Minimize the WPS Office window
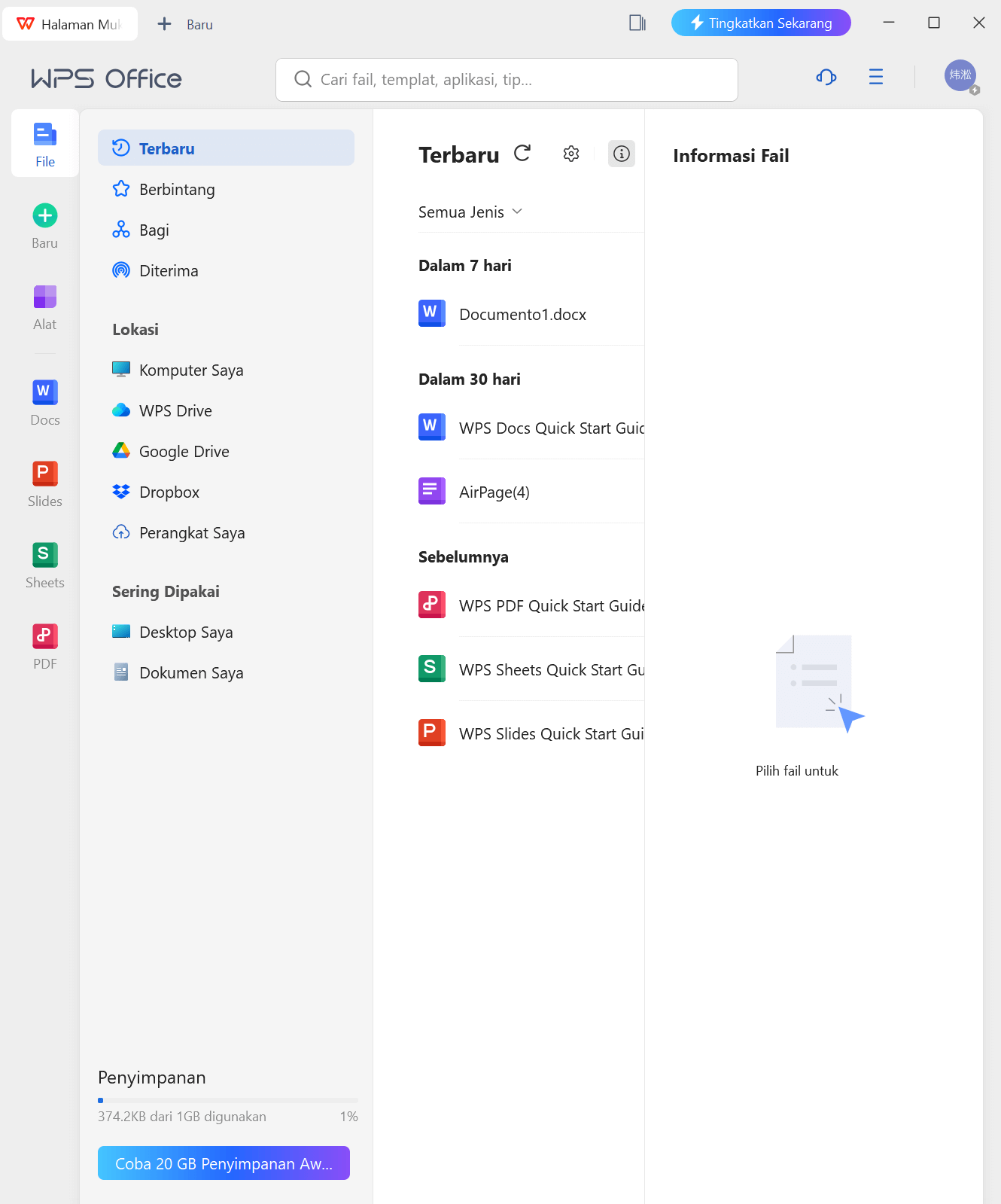The image size is (1001, 1204). tap(889, 23)
